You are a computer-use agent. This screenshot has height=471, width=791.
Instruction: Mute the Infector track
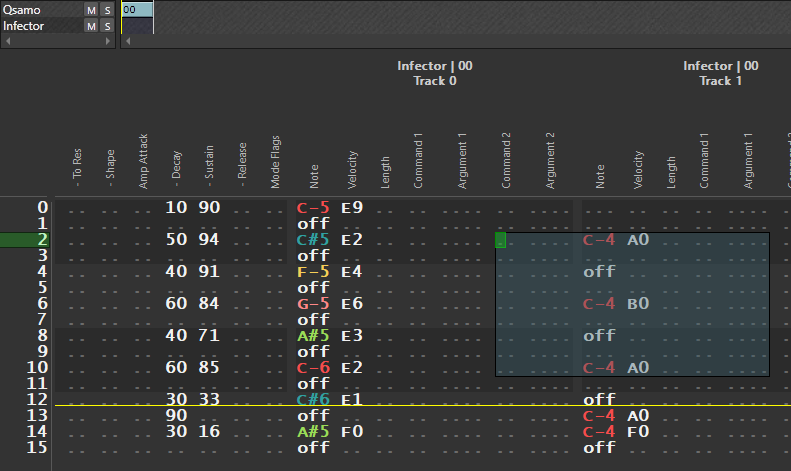91,26
